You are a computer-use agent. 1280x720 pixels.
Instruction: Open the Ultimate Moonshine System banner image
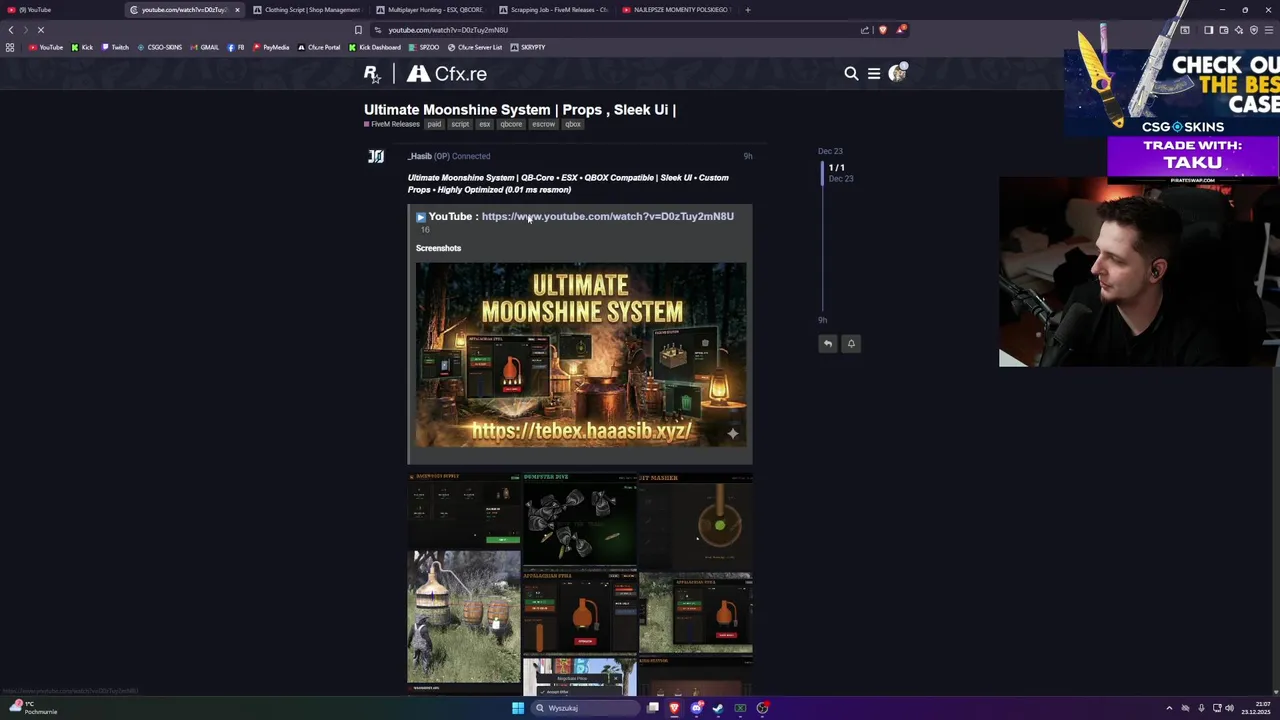[581, 355]
